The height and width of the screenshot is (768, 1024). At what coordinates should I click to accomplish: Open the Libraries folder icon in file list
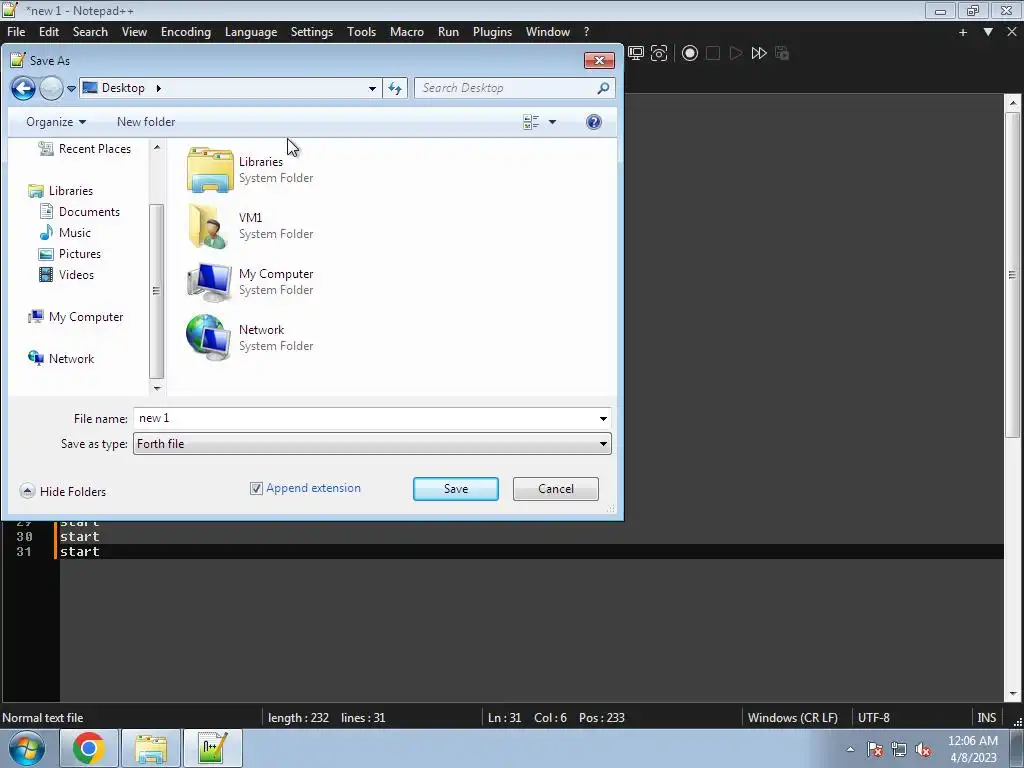pyautogui.click(x=210, y=170)
